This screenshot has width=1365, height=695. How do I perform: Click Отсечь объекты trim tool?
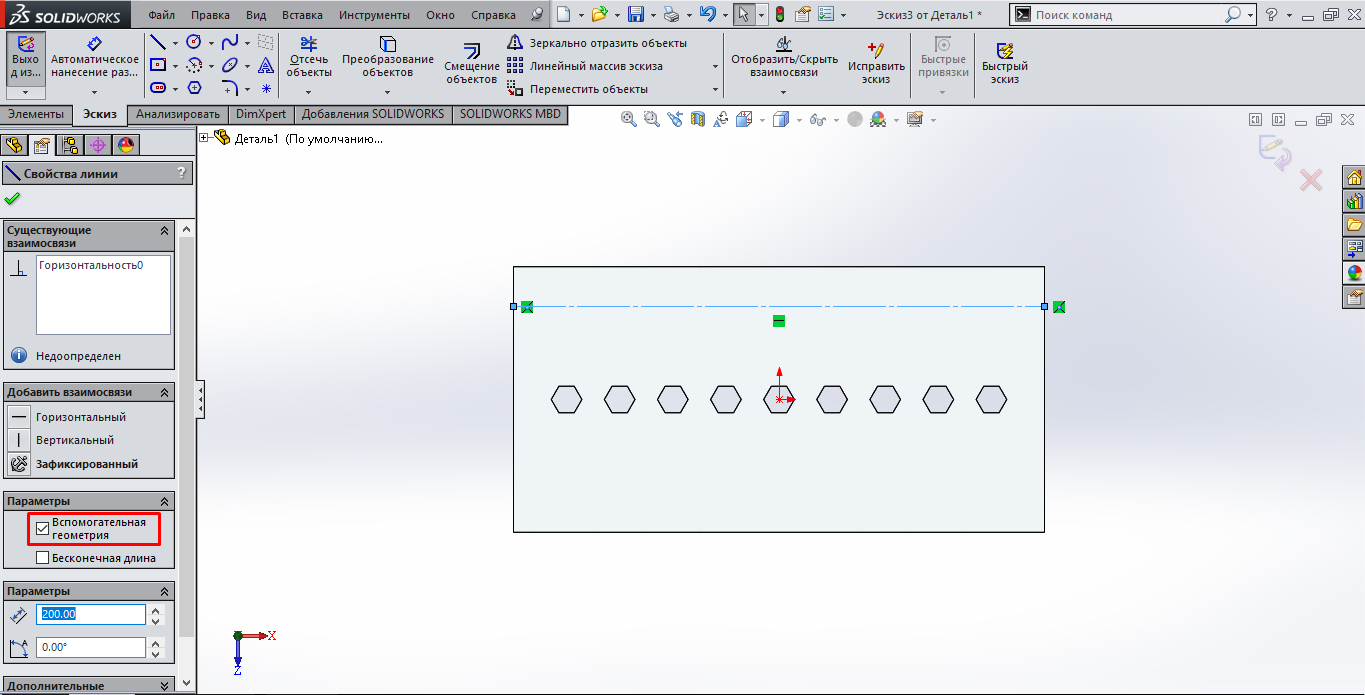pos(308,57)
